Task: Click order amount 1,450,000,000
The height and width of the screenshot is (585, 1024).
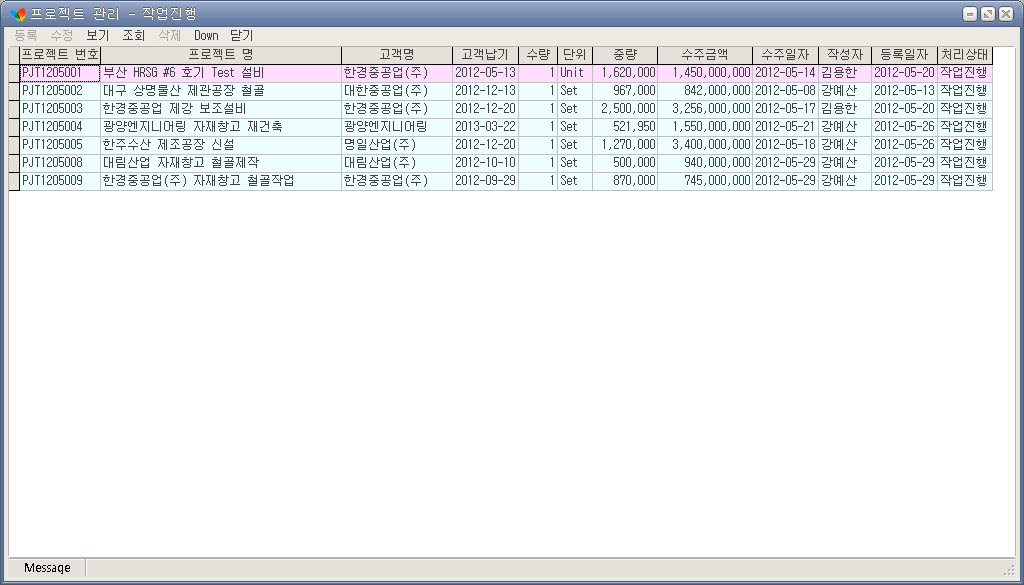Action: tap(705, 72)
